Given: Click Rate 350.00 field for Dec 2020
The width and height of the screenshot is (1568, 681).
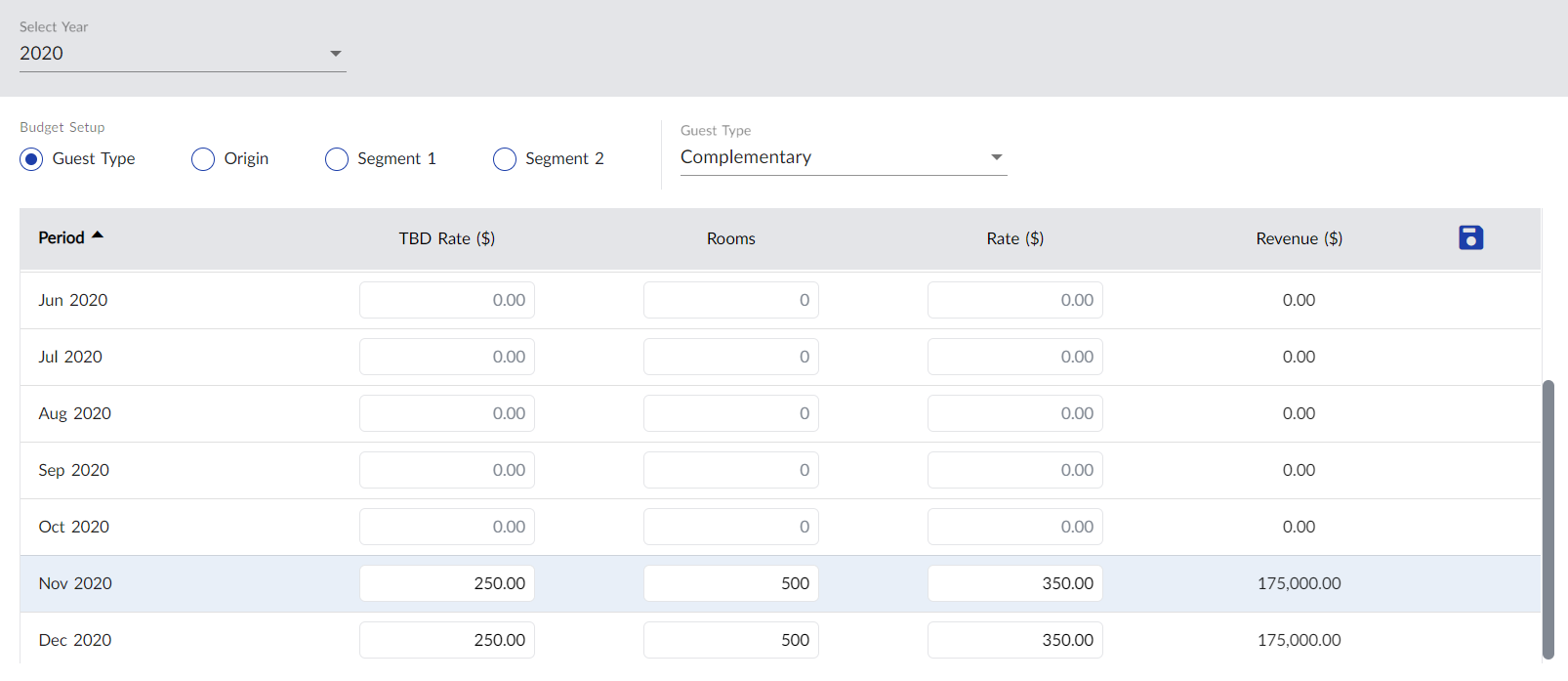Looking at the screenshot, I should tap(1015, 640).
